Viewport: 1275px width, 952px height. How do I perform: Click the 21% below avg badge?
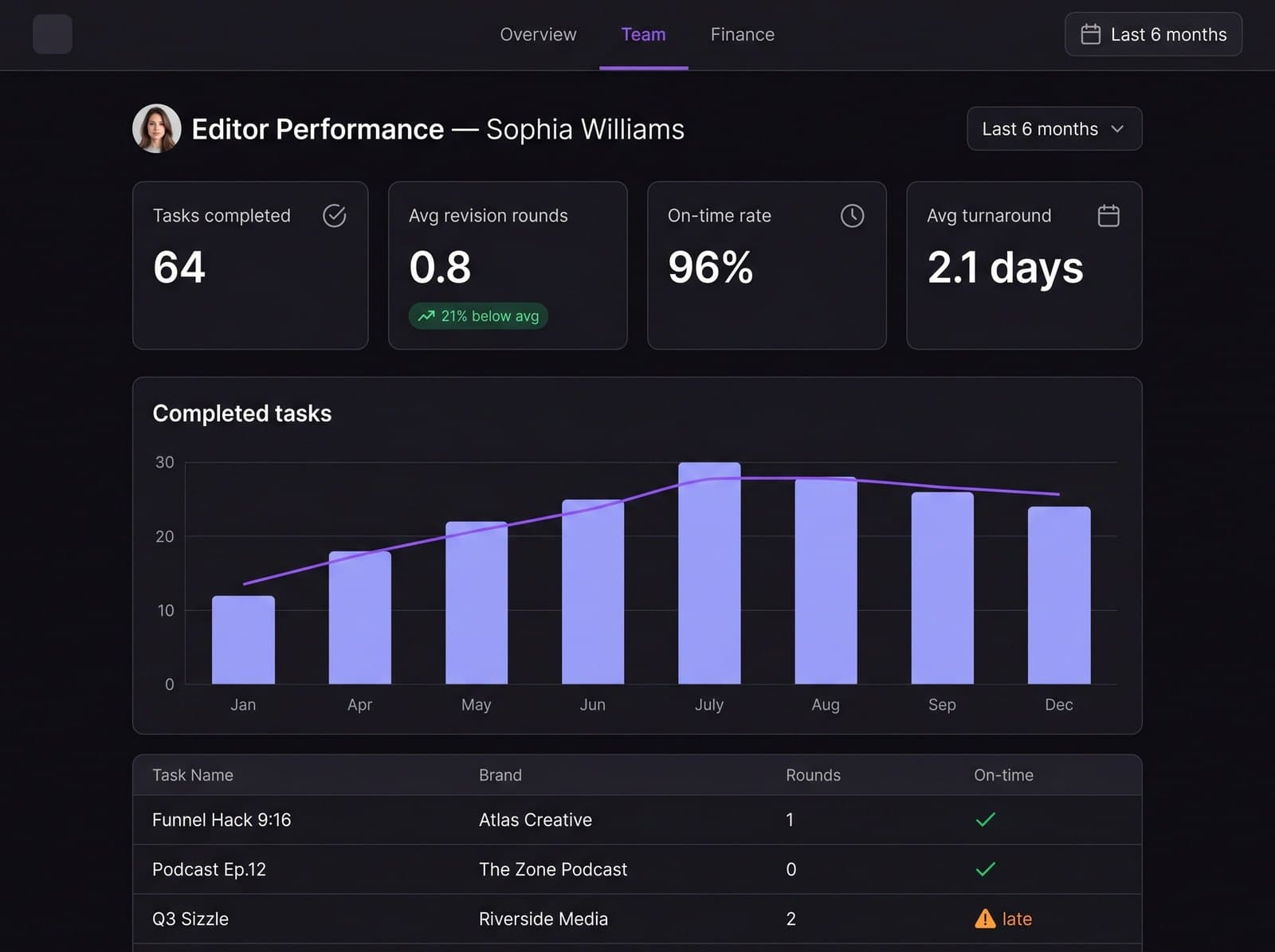point(478,315)
